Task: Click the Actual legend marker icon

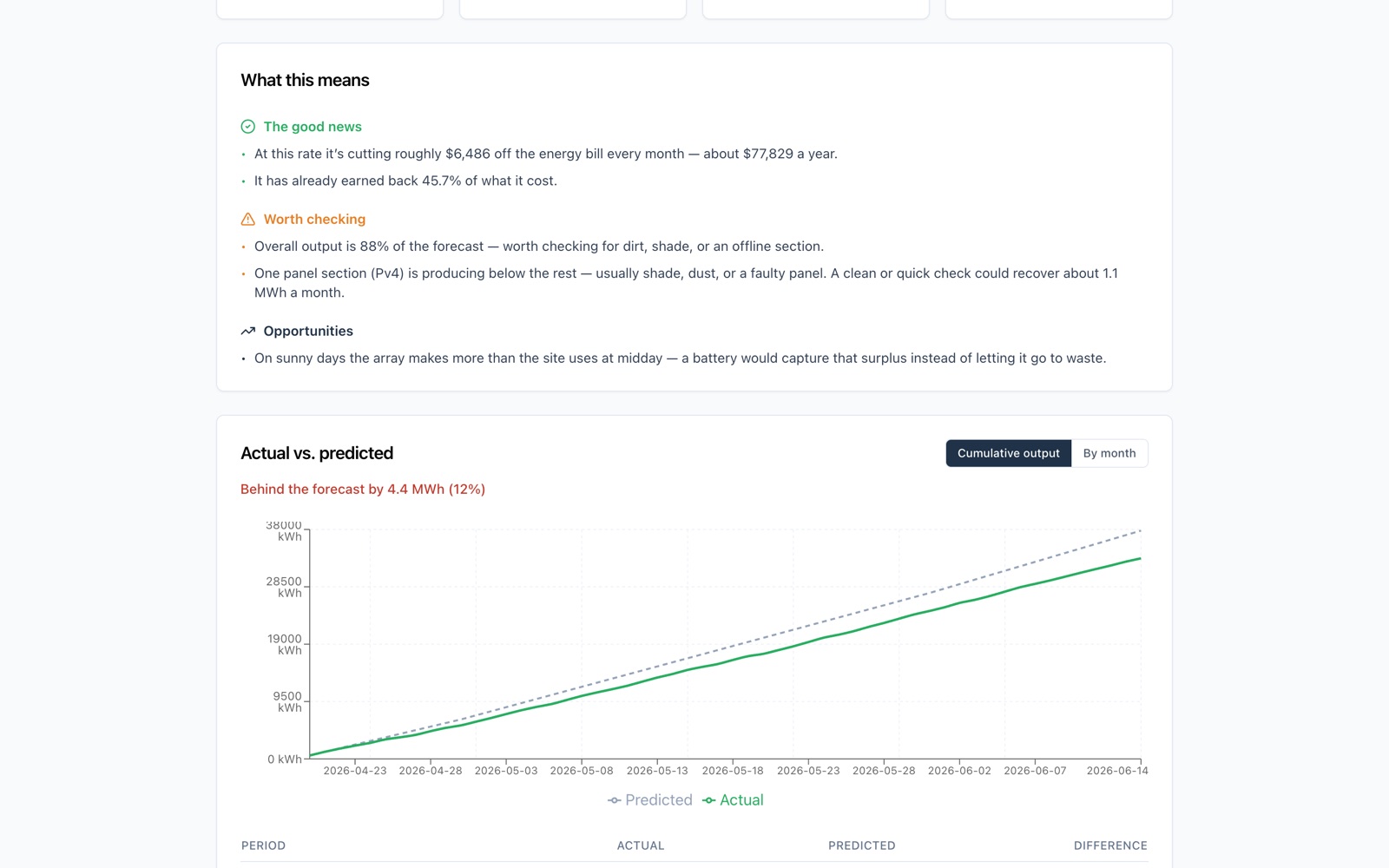Action: click(708, 800)
